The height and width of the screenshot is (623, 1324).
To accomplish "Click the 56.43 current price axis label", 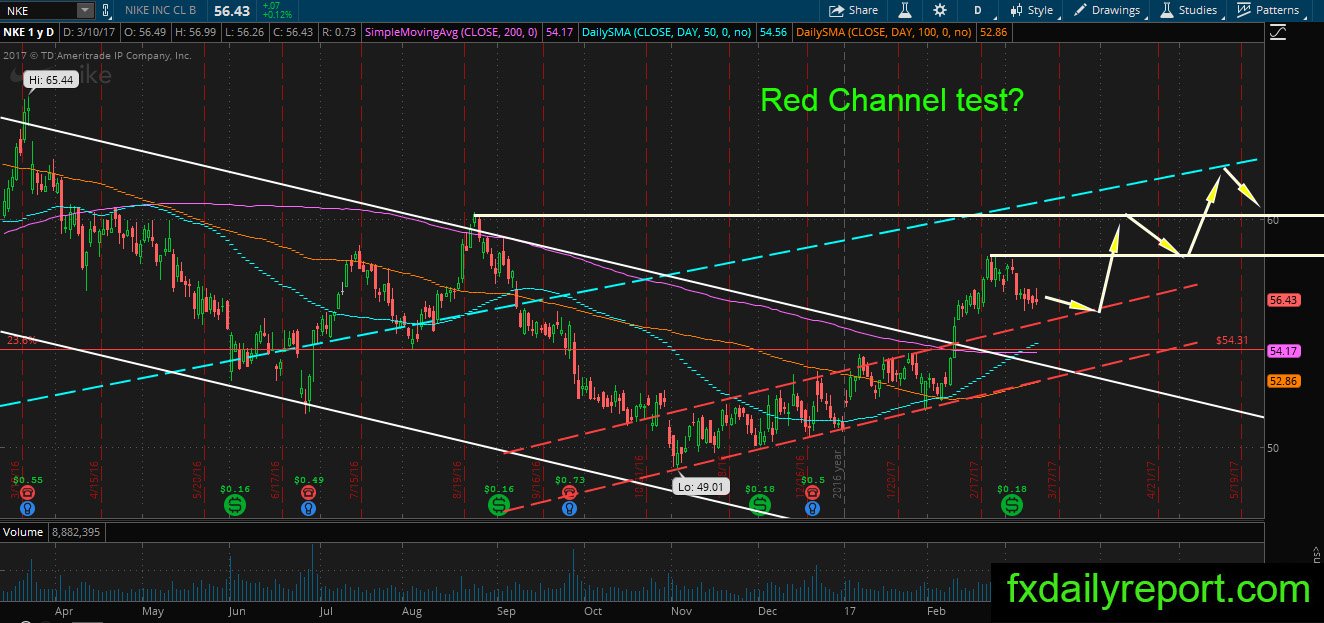I will pyautogui.click(x=1282, y=299).
